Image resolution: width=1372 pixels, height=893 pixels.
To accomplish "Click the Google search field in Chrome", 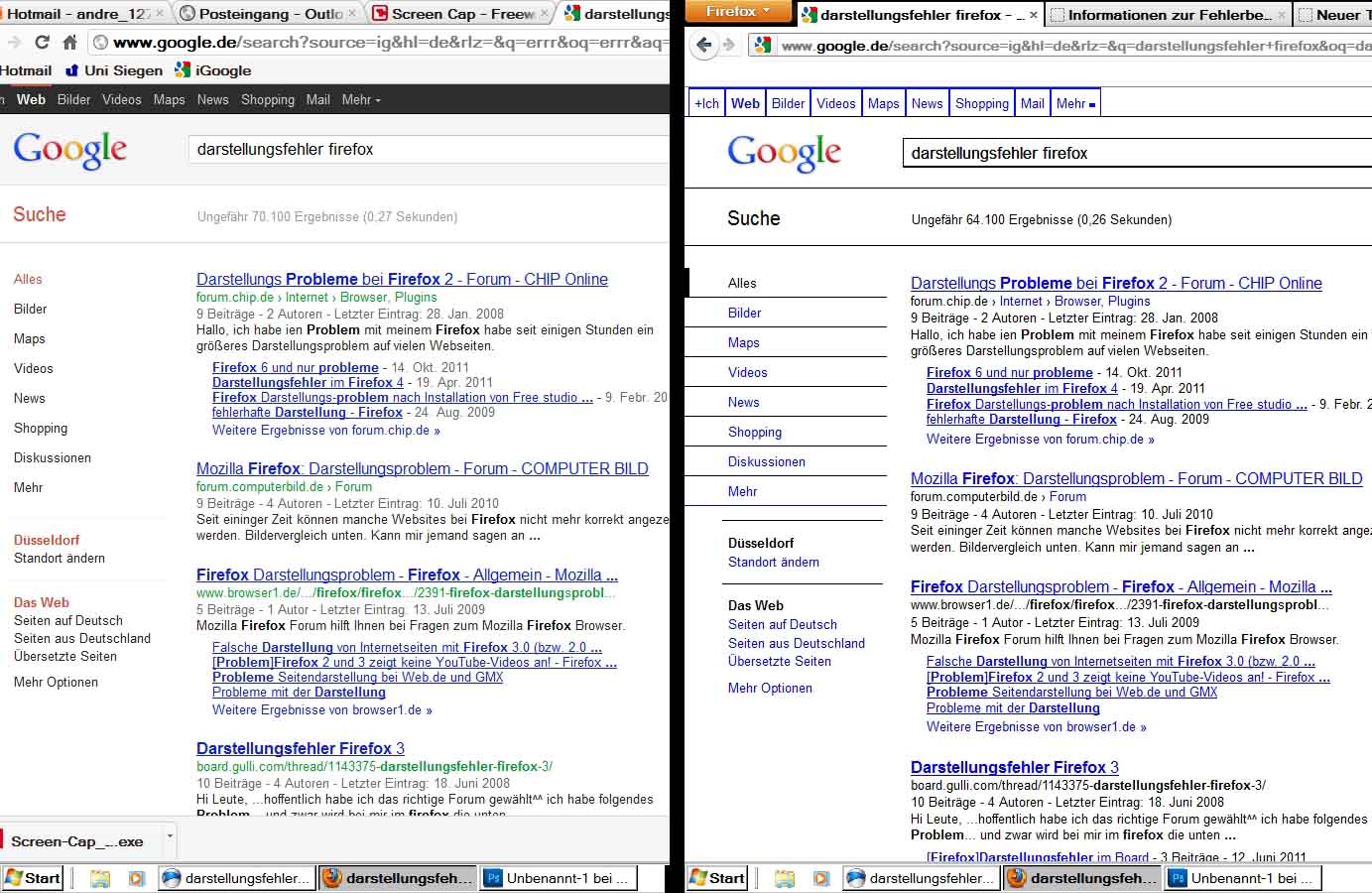I will pyautogui.click(x=429, y=150).
